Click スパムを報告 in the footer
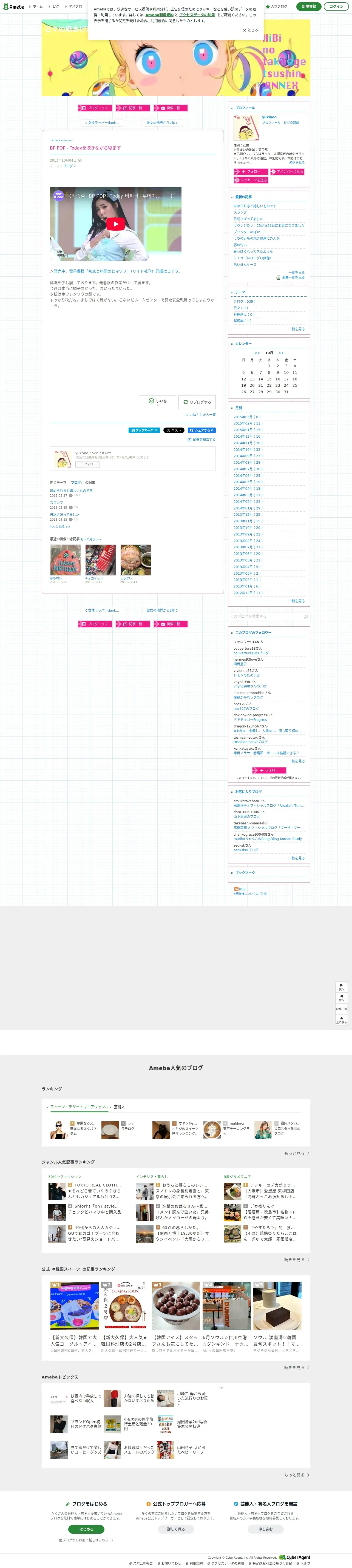 (x=141, y=1563)
